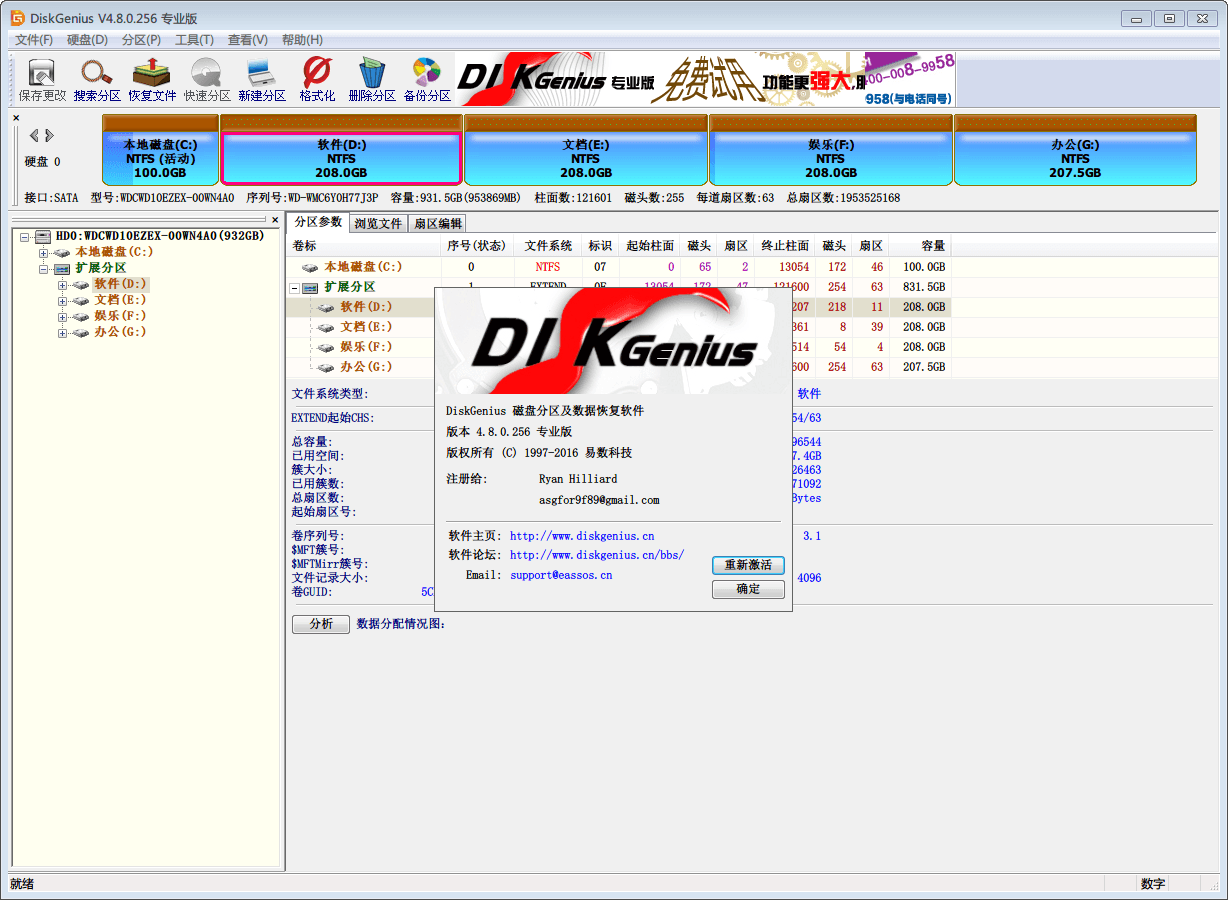Expand 本地磁盘(C:) in the tree

(x=43, y=253)
